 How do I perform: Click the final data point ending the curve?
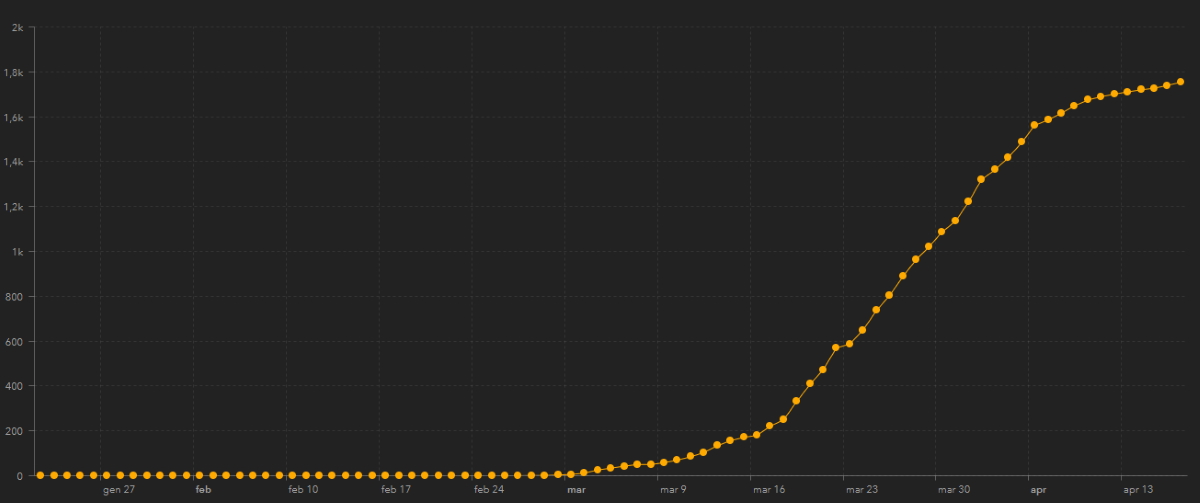[x=1180, y=82]
